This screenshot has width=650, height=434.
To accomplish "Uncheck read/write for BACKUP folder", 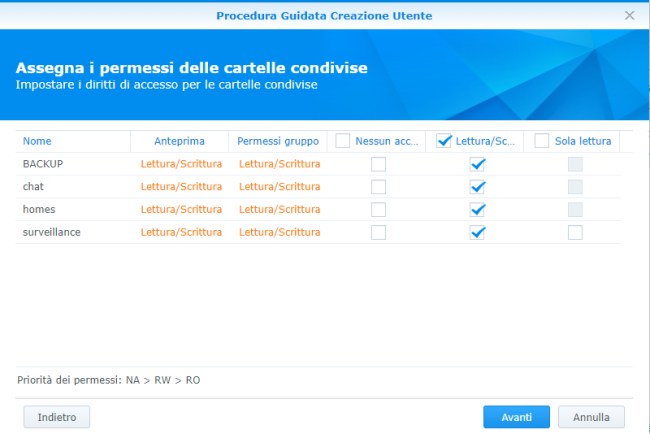I will (x=477, y=164).
